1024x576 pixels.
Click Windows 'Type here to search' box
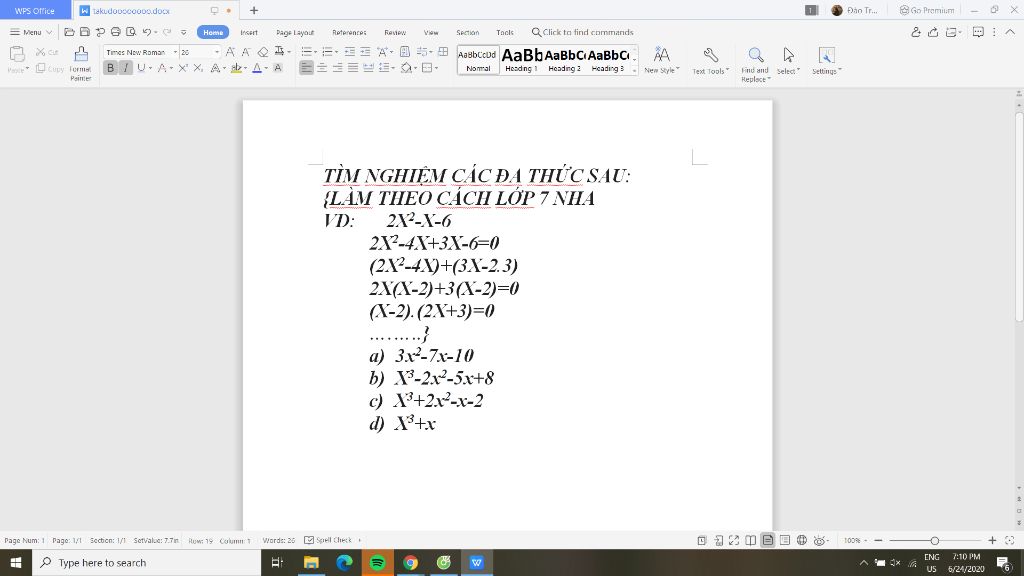coord(146,562)
